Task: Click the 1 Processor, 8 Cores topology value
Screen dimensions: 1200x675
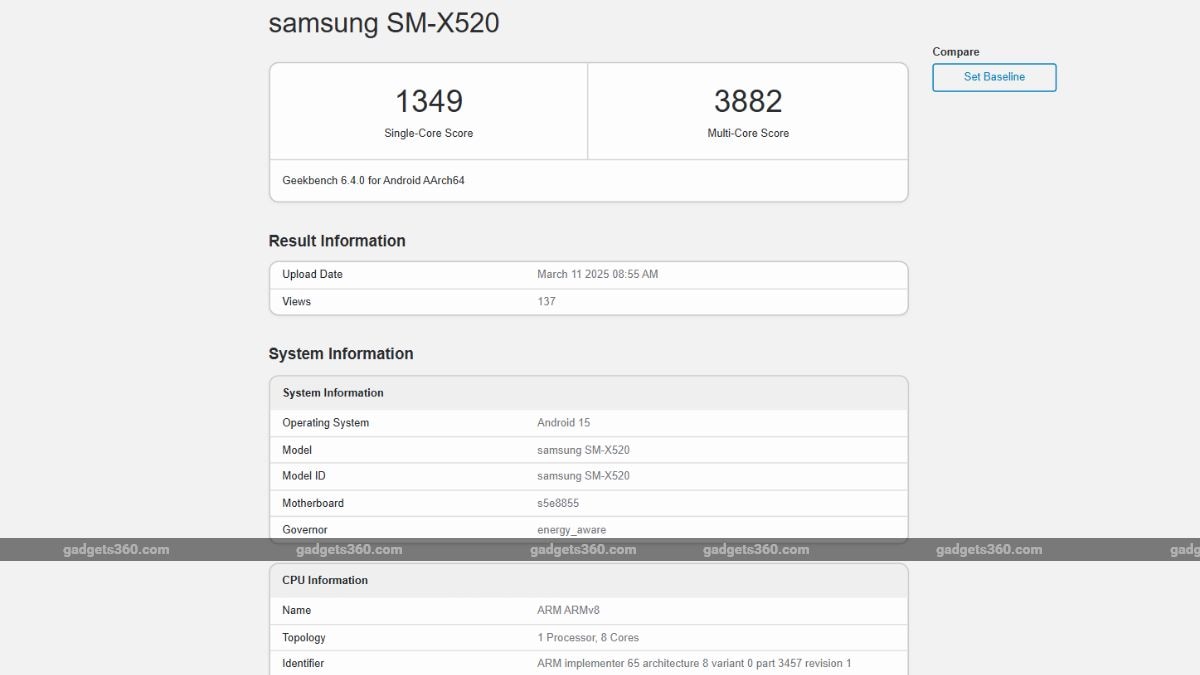Action: pos(588,637)
